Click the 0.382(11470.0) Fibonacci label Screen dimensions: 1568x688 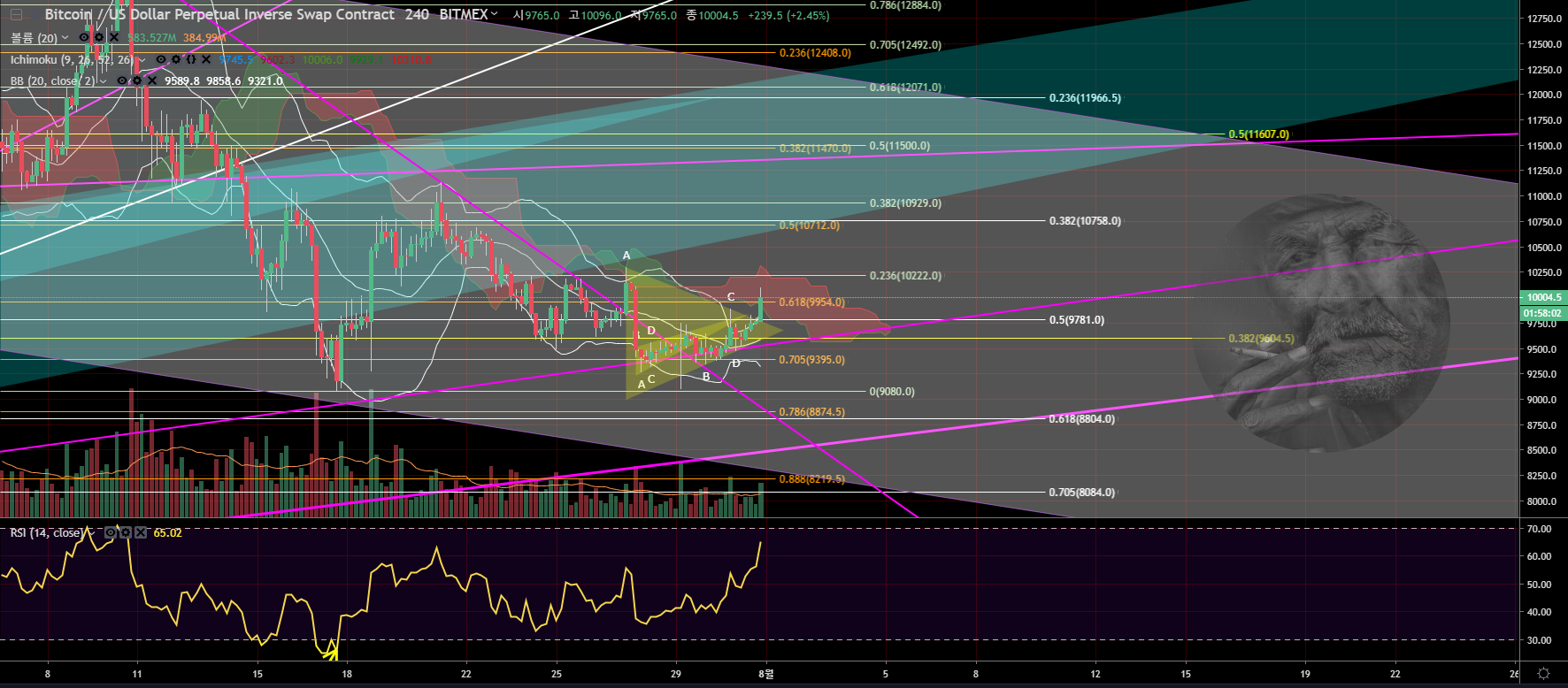[x=815, y=149]
